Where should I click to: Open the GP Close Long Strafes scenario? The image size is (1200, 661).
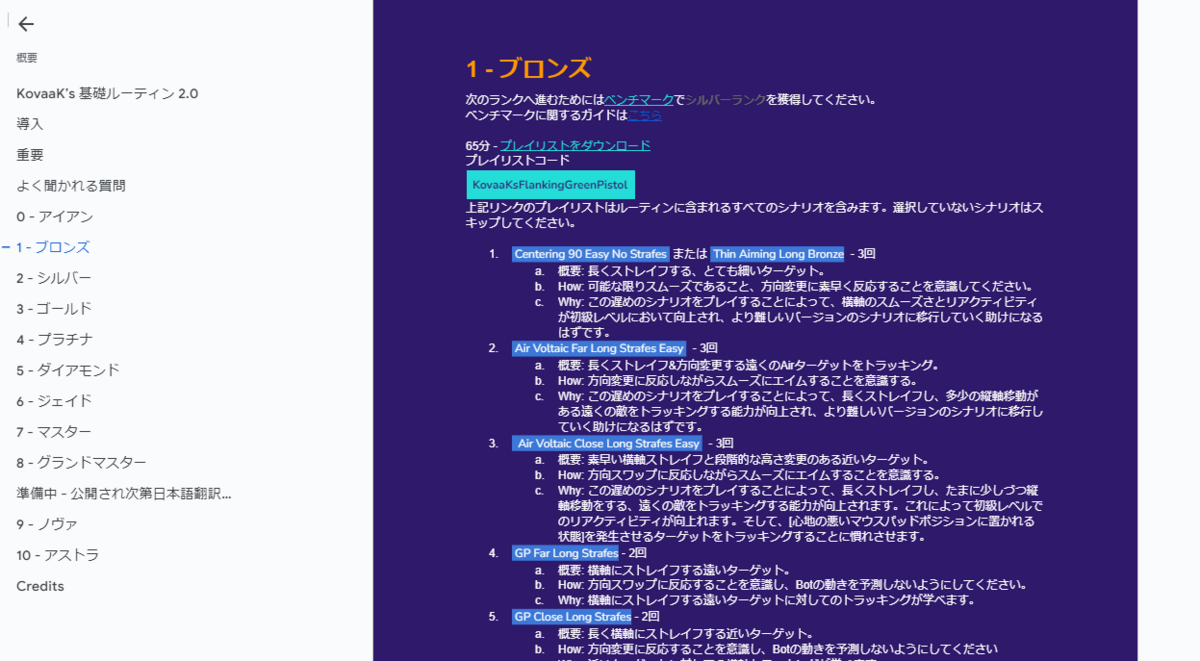click(x=571, y=616)
